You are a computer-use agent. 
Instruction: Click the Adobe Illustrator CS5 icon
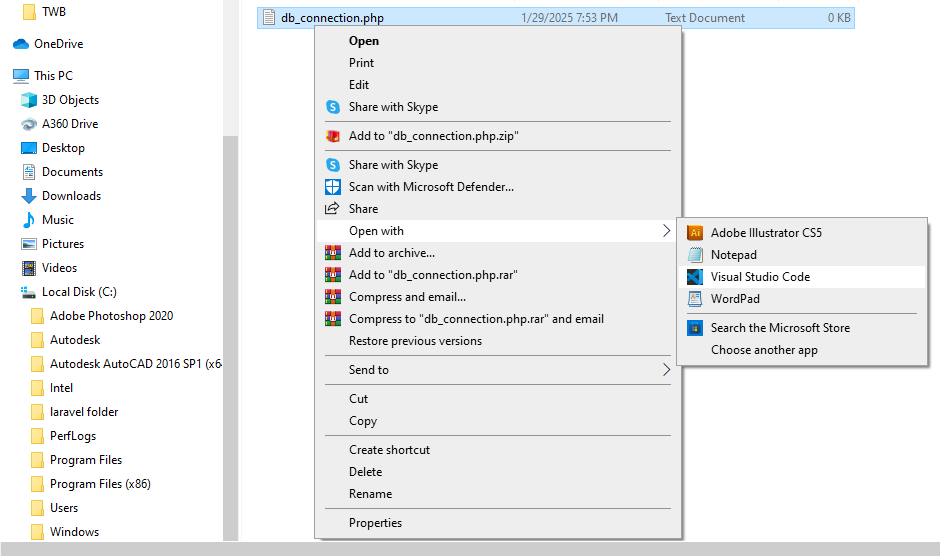[x=695, y=233]
